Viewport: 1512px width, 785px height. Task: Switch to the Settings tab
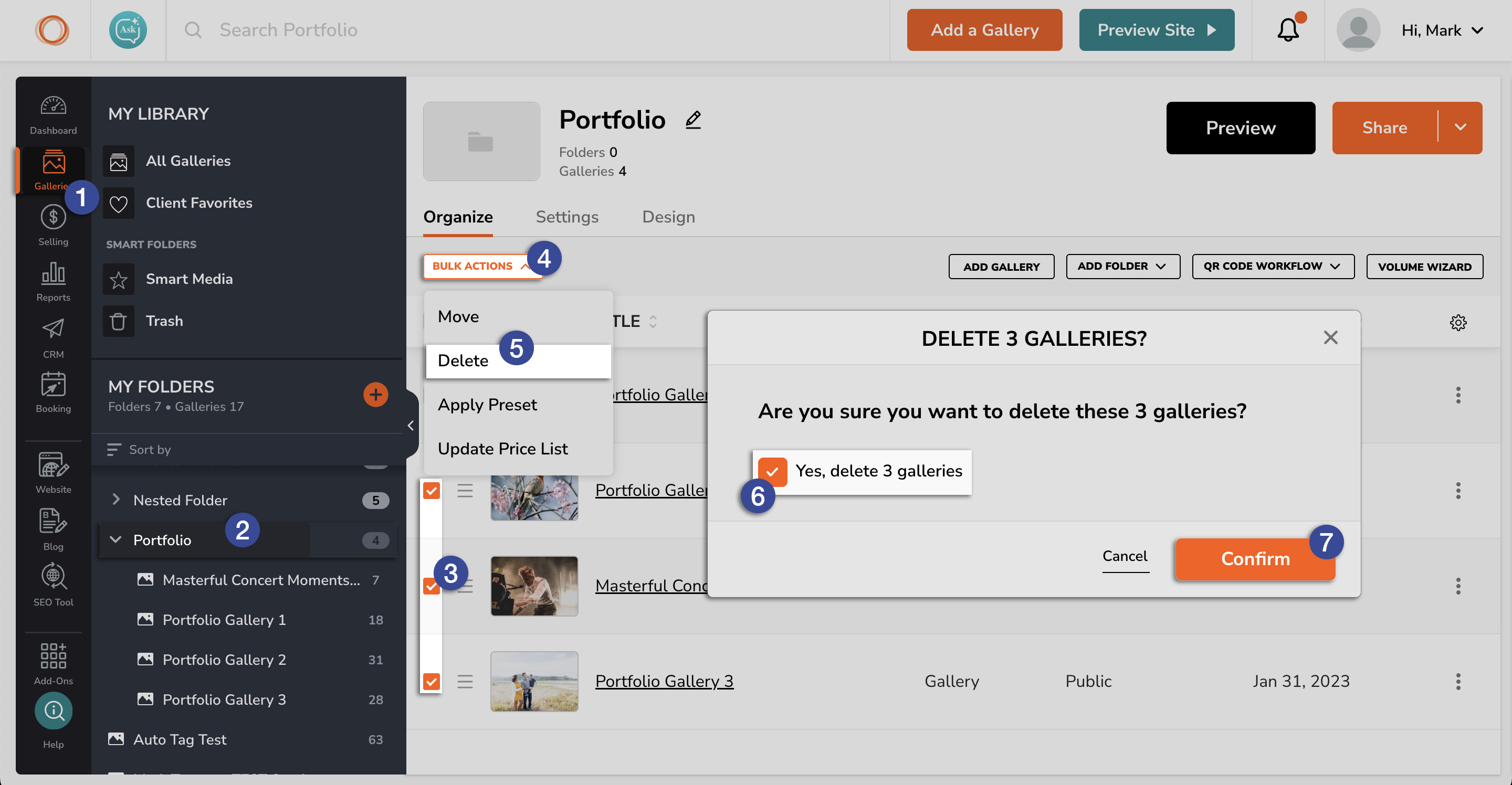coord(567,217)
